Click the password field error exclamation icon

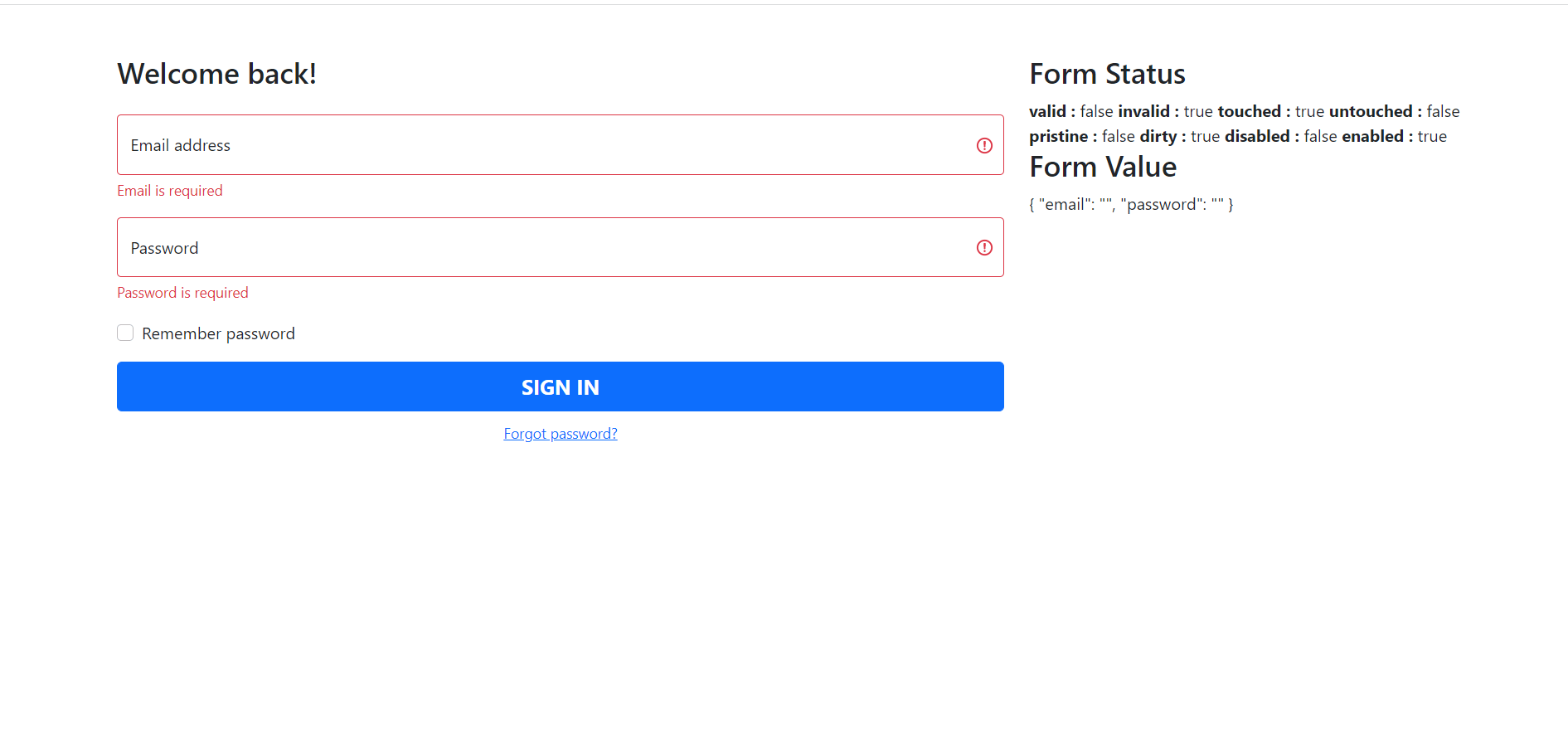(x=984, y=247)
